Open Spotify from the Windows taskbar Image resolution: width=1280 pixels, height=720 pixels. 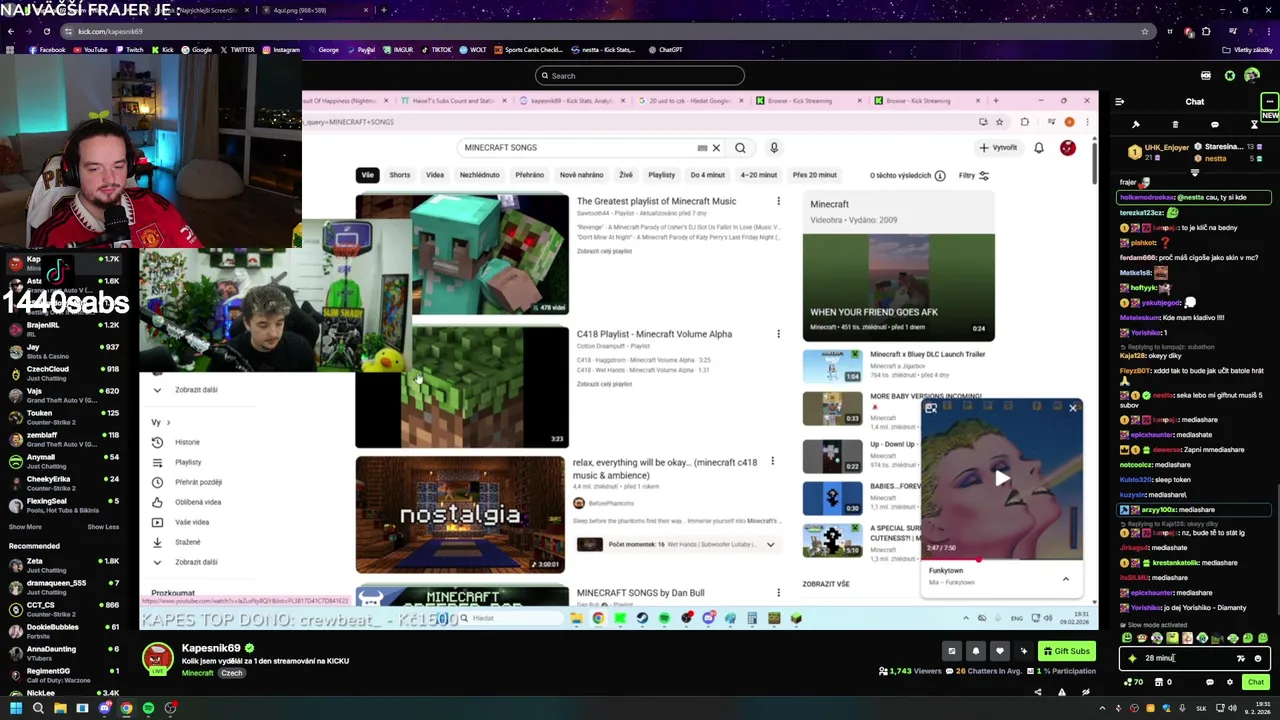click(148, 708)
